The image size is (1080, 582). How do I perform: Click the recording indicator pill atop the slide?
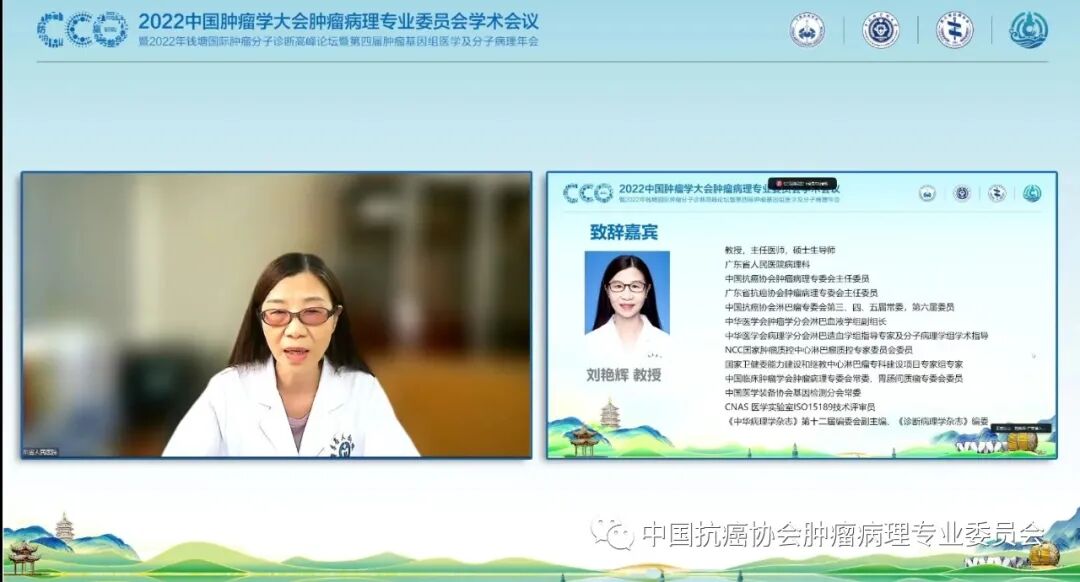pos(802,184)
